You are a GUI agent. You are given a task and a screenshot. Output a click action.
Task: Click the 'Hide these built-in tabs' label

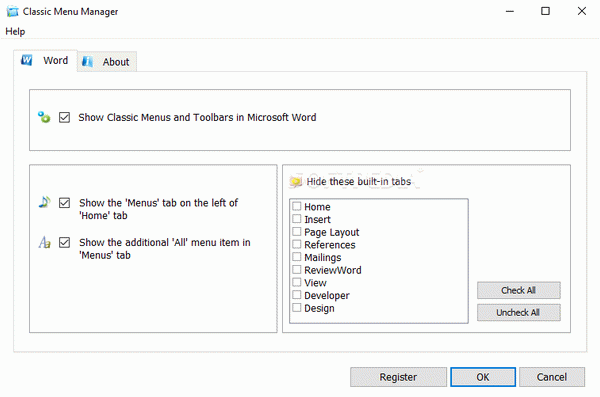tap(359, 181)
